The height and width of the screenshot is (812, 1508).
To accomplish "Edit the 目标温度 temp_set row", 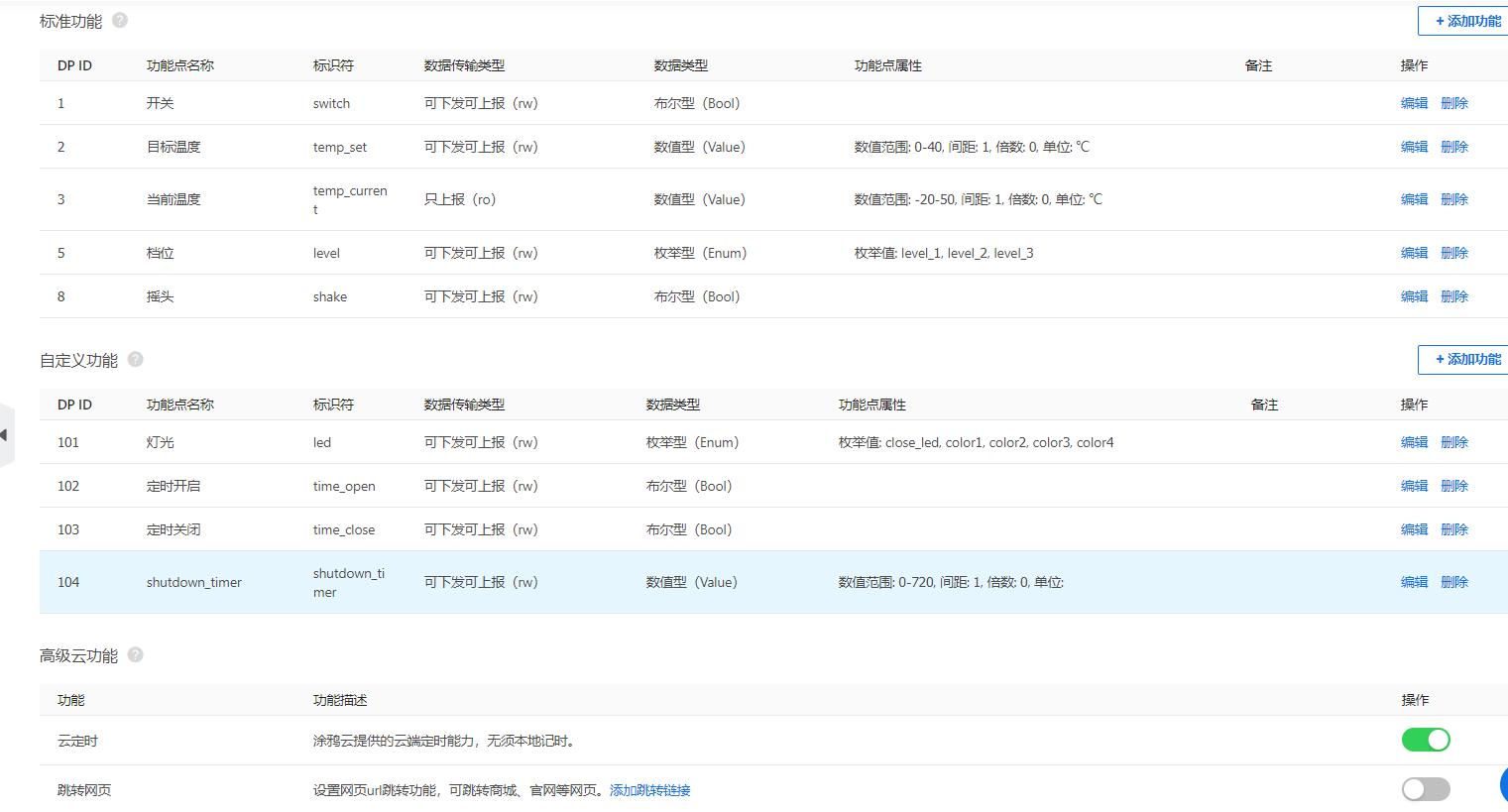I will [1414, 147].
